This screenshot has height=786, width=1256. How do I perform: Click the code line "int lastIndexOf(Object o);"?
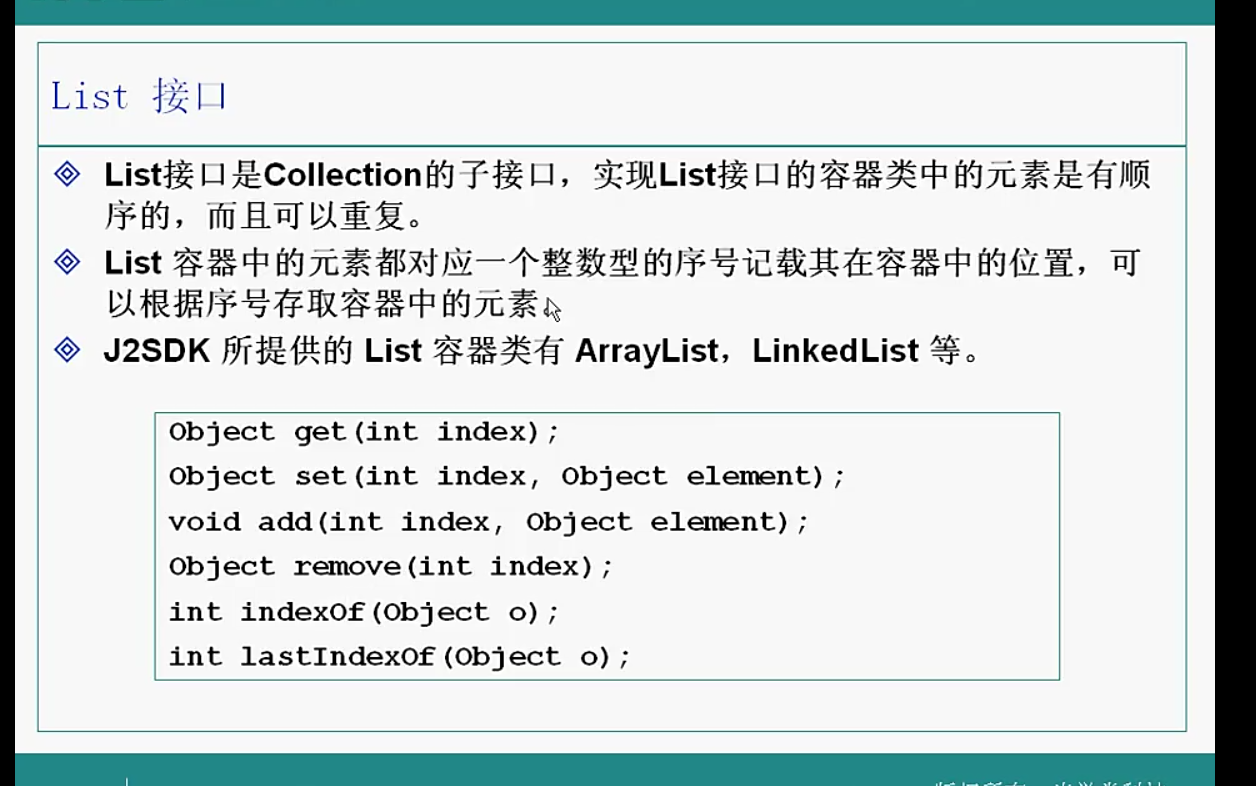400,657
